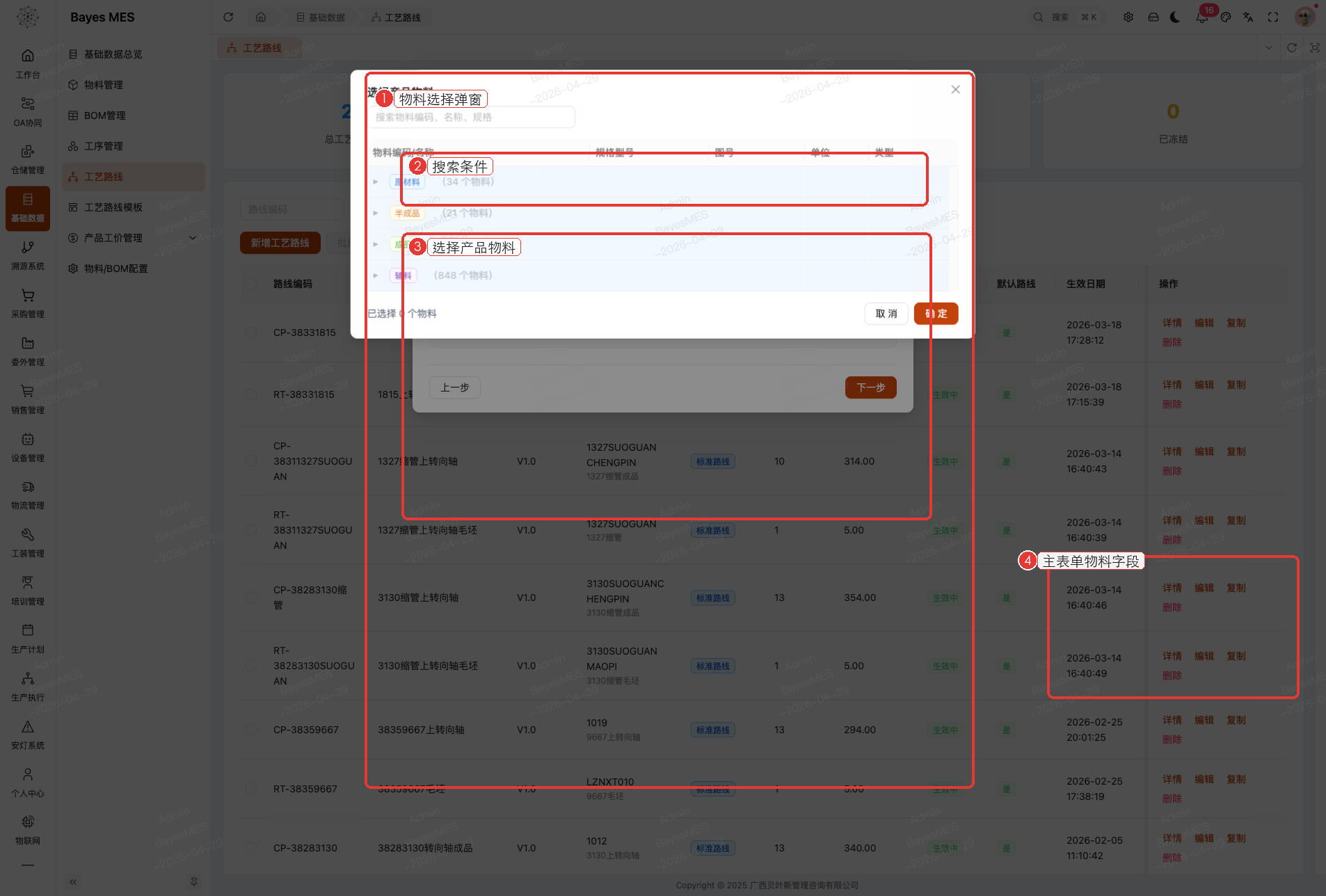Open the 个人中心 sidebar module
This screenshot has height=896, width=1326.
coord(28,783)
